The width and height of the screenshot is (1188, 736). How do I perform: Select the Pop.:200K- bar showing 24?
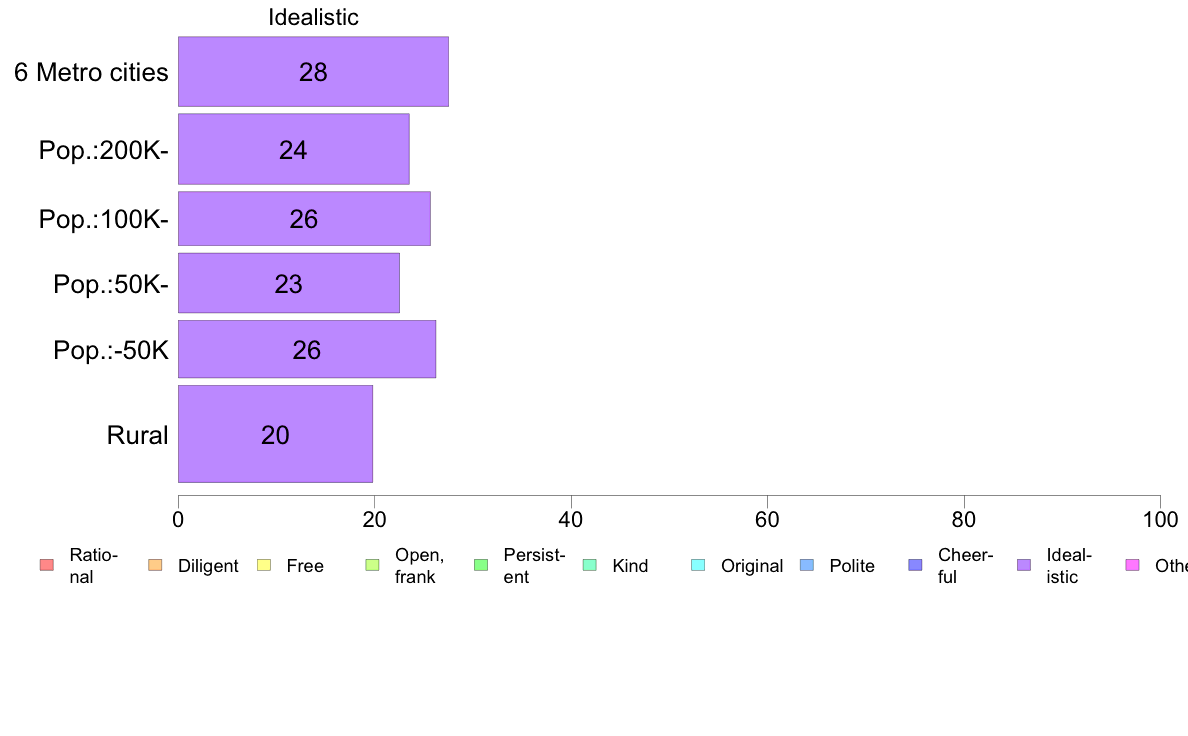(x=293, y=149)
